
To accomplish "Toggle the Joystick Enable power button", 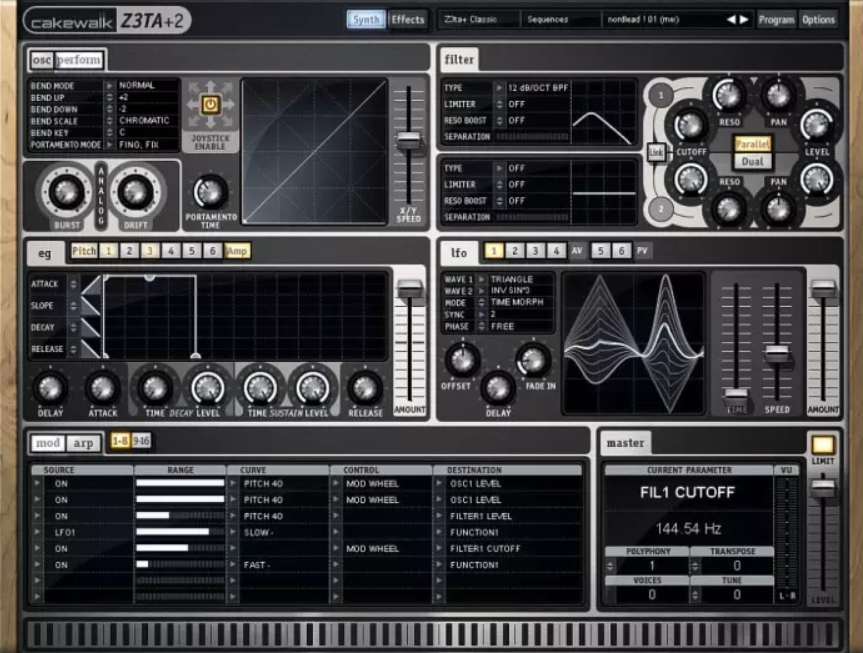I will [x=210, y=104].
